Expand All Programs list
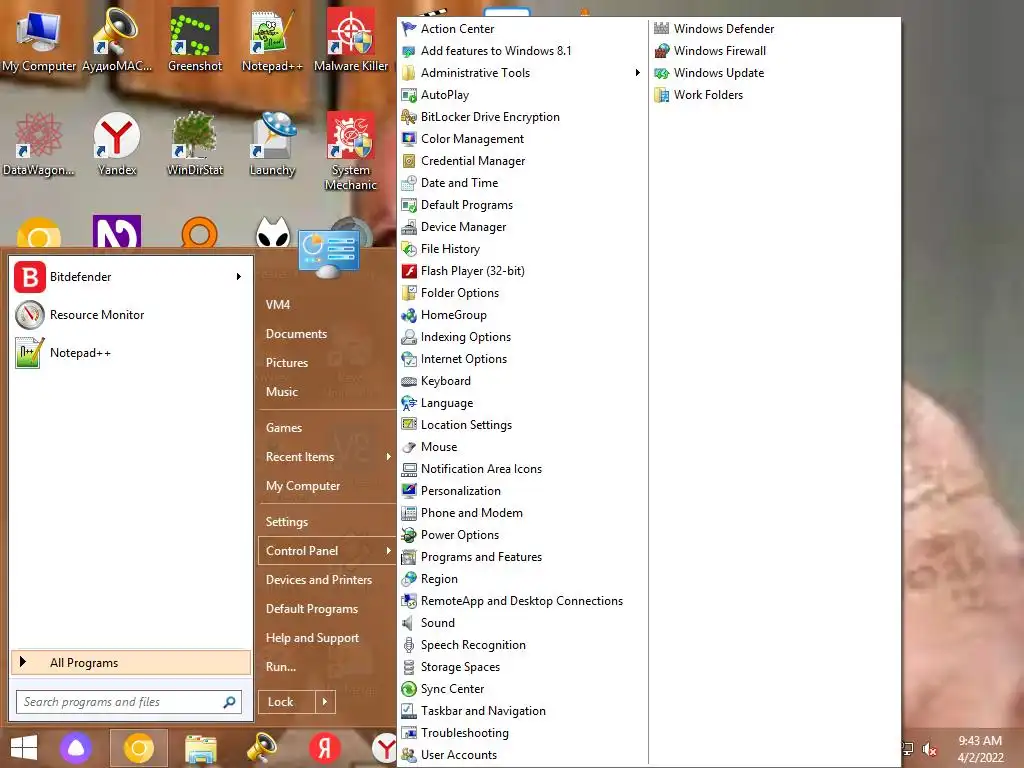 (131, 662)
